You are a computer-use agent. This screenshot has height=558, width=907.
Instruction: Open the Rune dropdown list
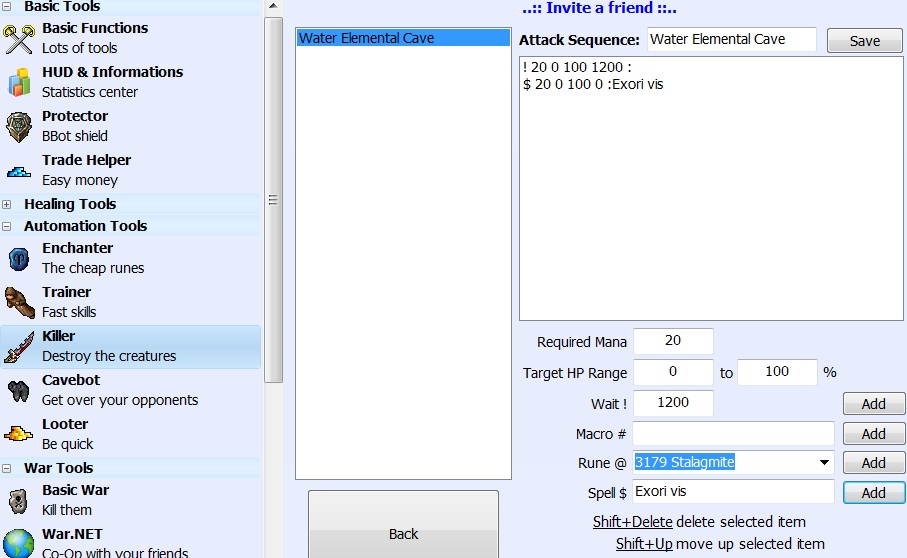click(824, 463)
